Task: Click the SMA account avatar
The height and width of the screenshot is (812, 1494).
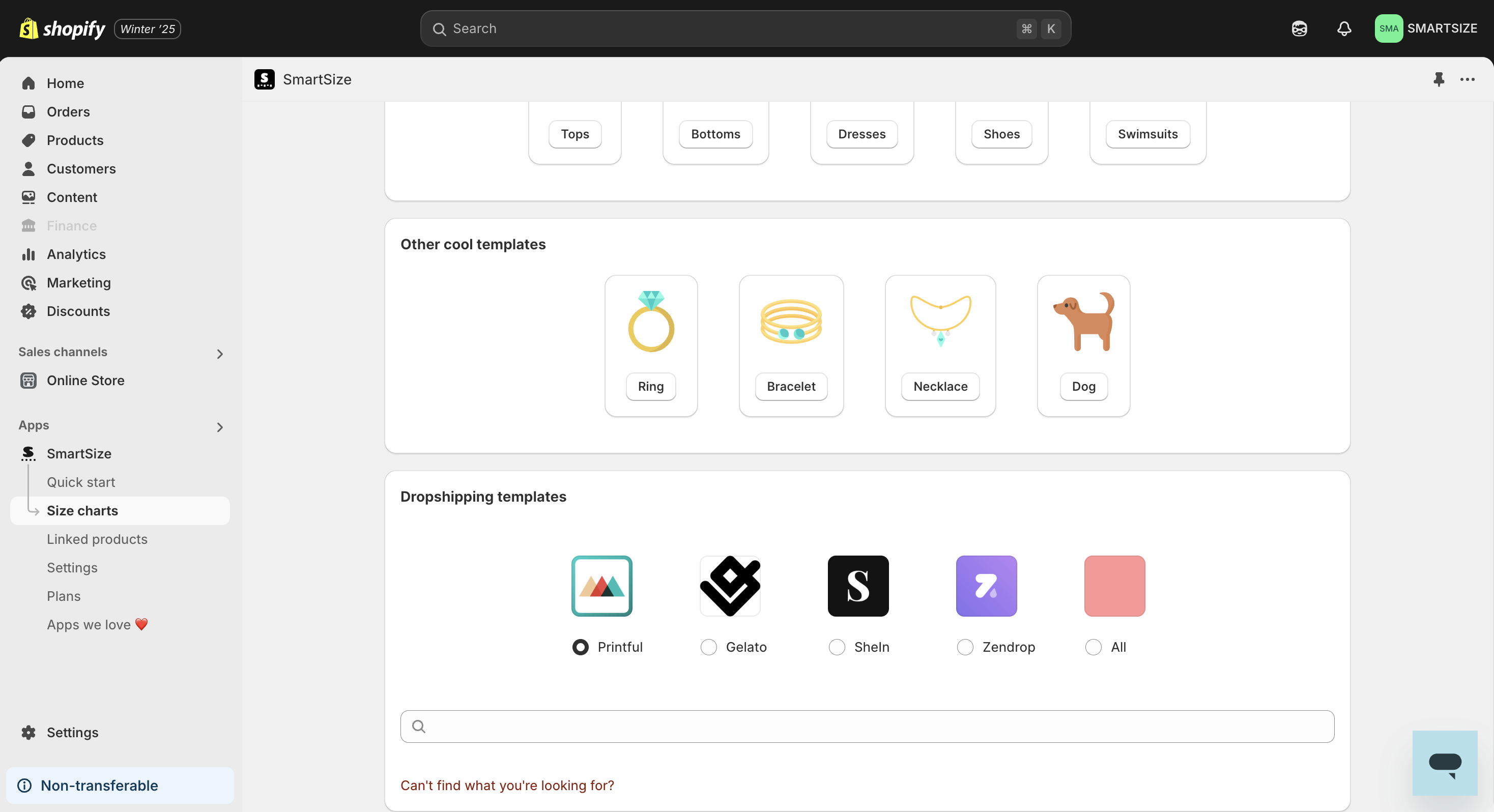Action: (x=1389, y=28)
